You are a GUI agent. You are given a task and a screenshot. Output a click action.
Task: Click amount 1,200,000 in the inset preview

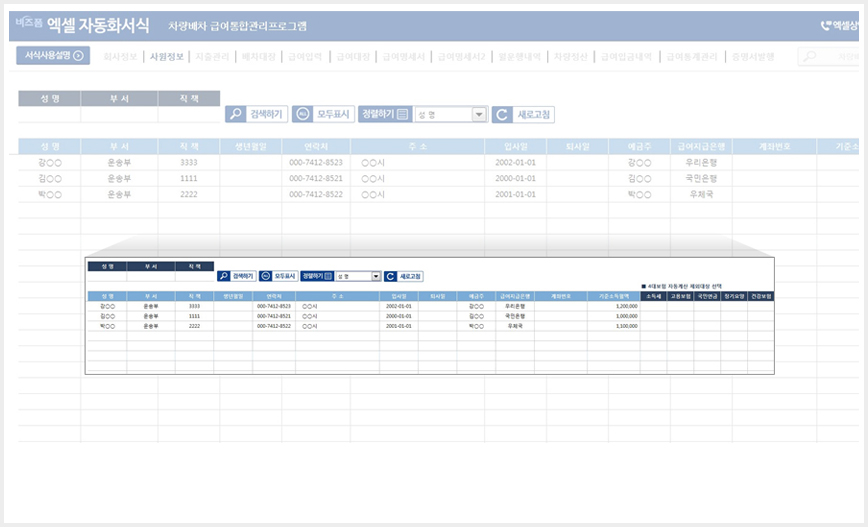(x=627, y=306)
